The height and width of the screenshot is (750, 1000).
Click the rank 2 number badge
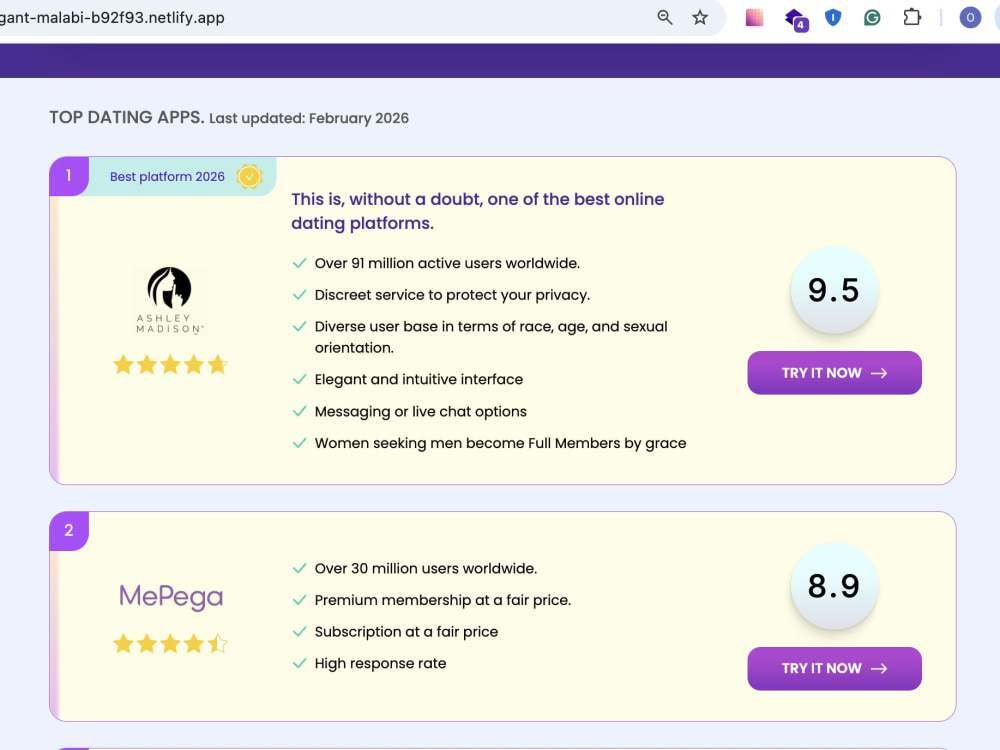(69, 531)
